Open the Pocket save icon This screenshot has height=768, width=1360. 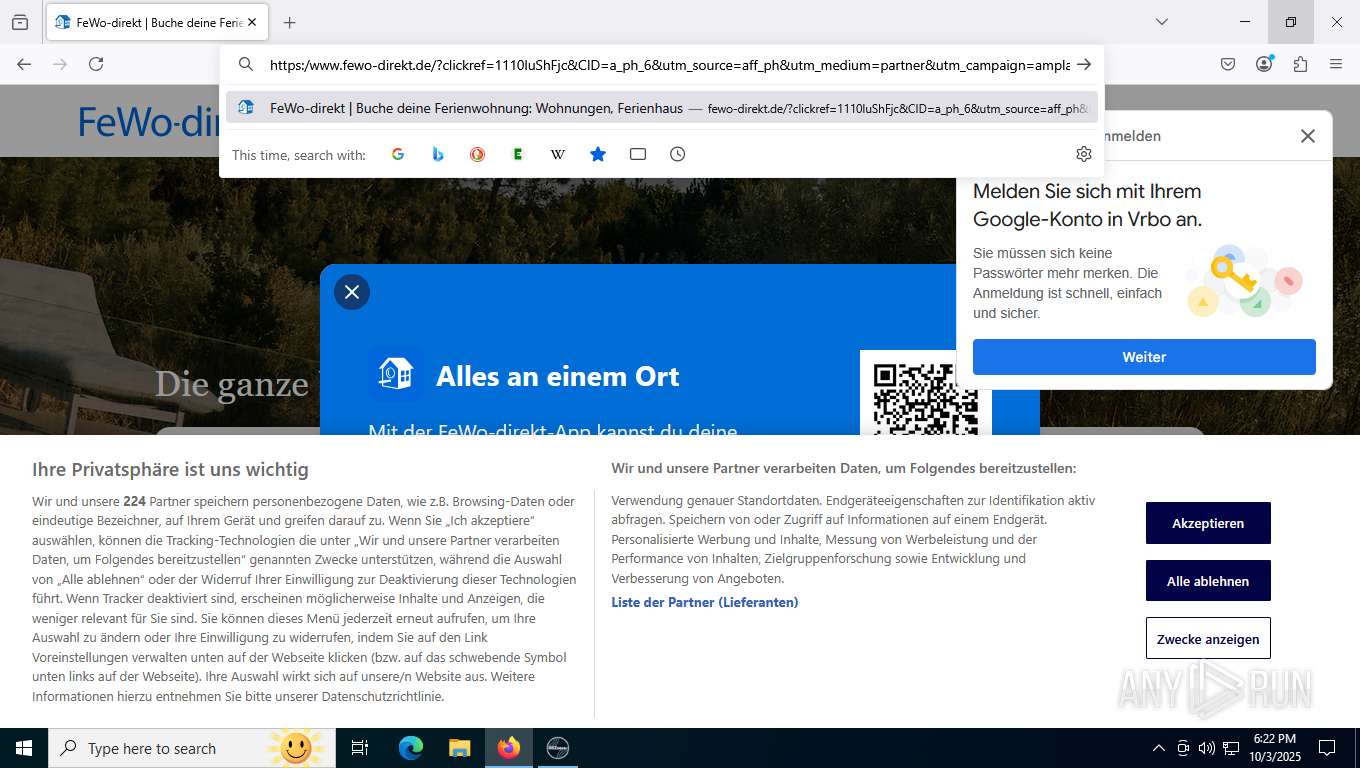(1228, 64)
